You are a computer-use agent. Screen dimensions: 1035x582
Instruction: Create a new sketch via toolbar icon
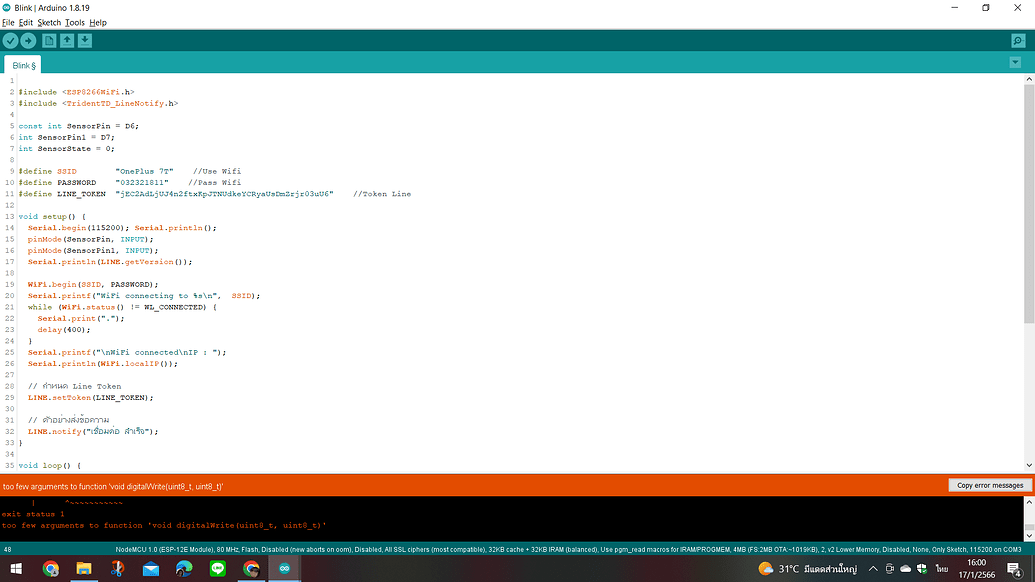click(x=49, y=41)
